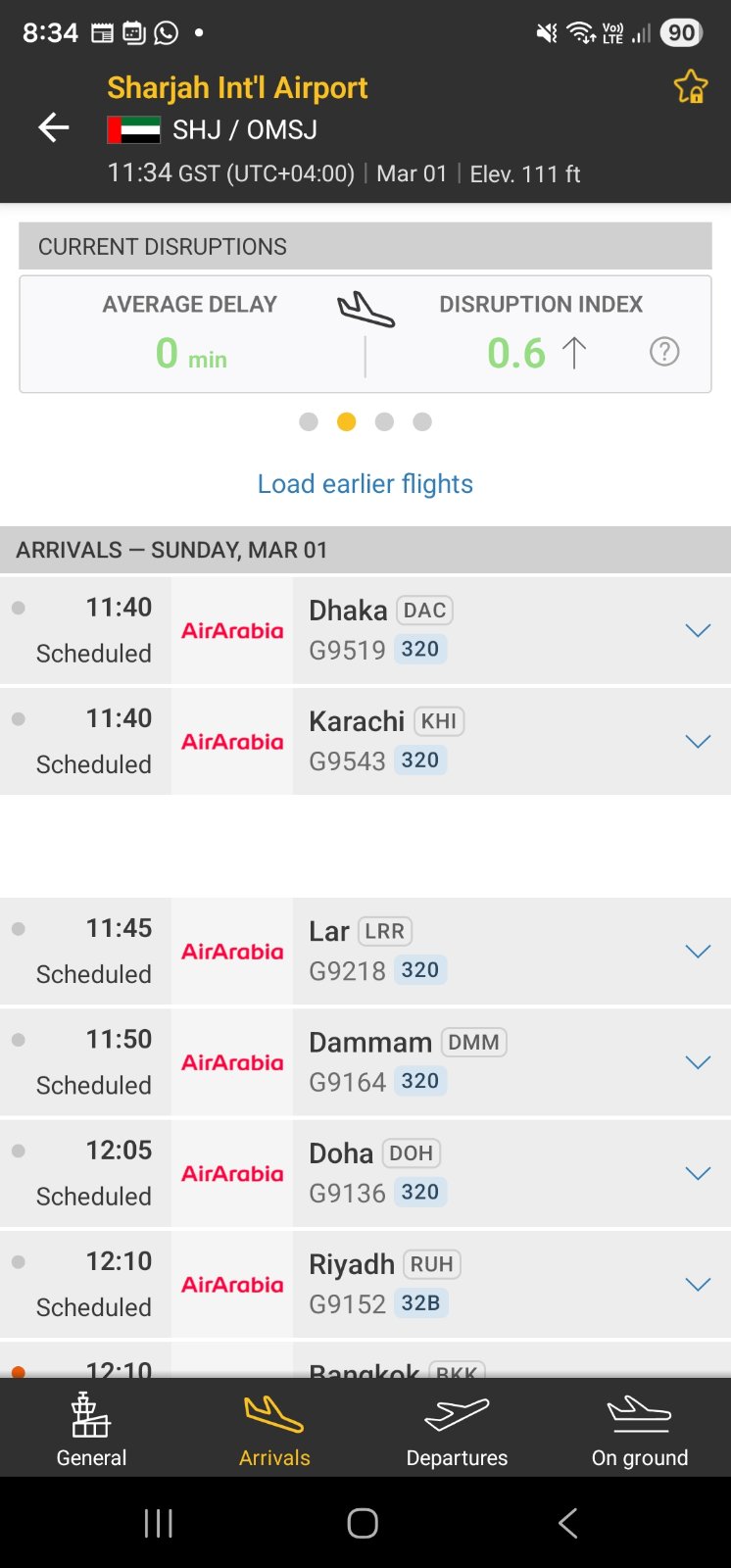This screenshot has width=731, height=1568.
Task: Expand the Karachi G9543 flight row
Action: click(698, 742)
